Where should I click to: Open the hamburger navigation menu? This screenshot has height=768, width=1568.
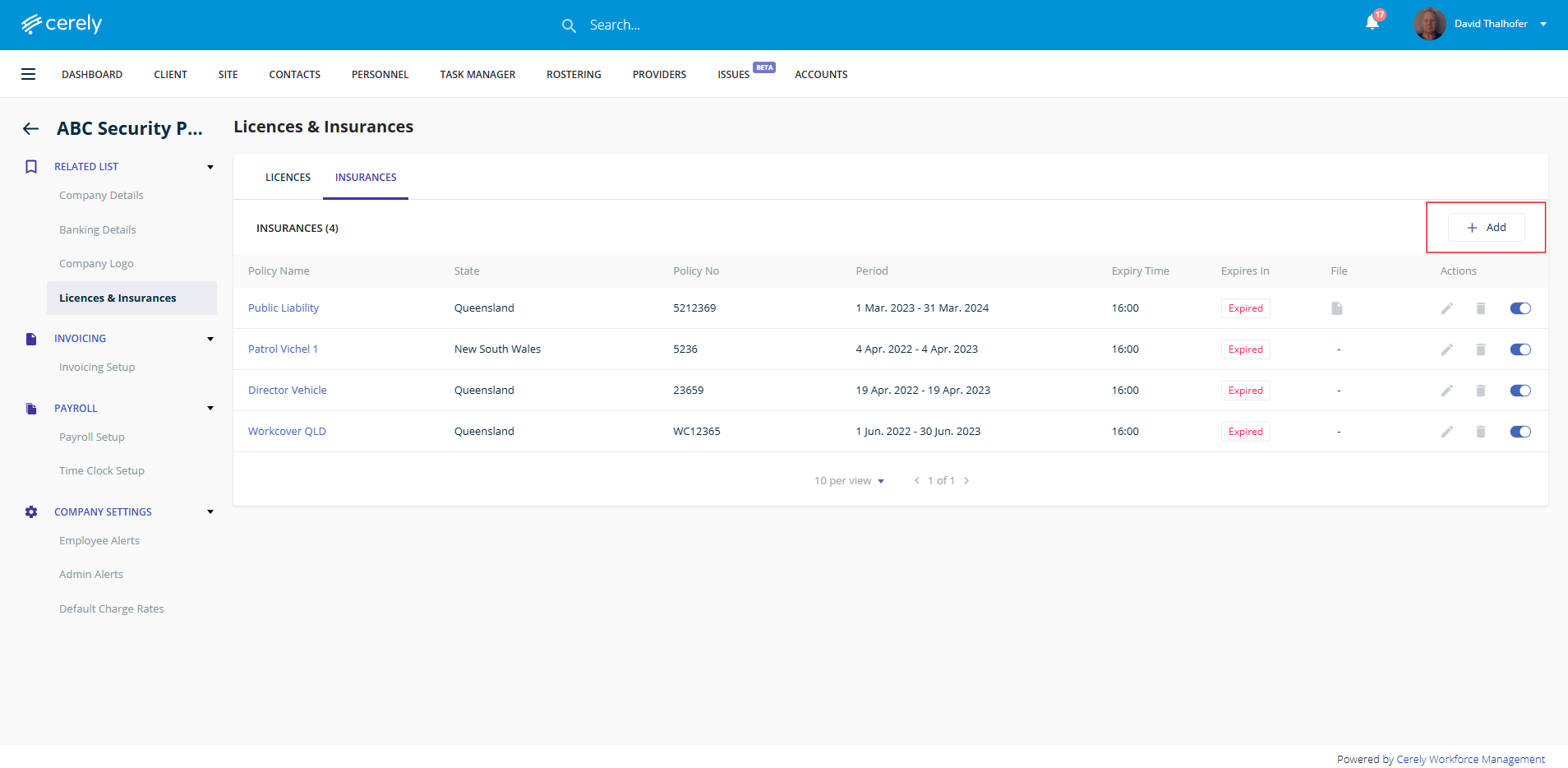click(28, 74)
